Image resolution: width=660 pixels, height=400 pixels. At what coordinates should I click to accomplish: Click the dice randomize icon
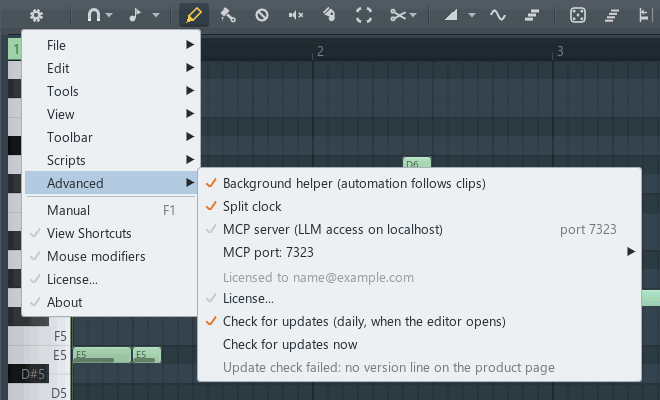coord(578,15)
